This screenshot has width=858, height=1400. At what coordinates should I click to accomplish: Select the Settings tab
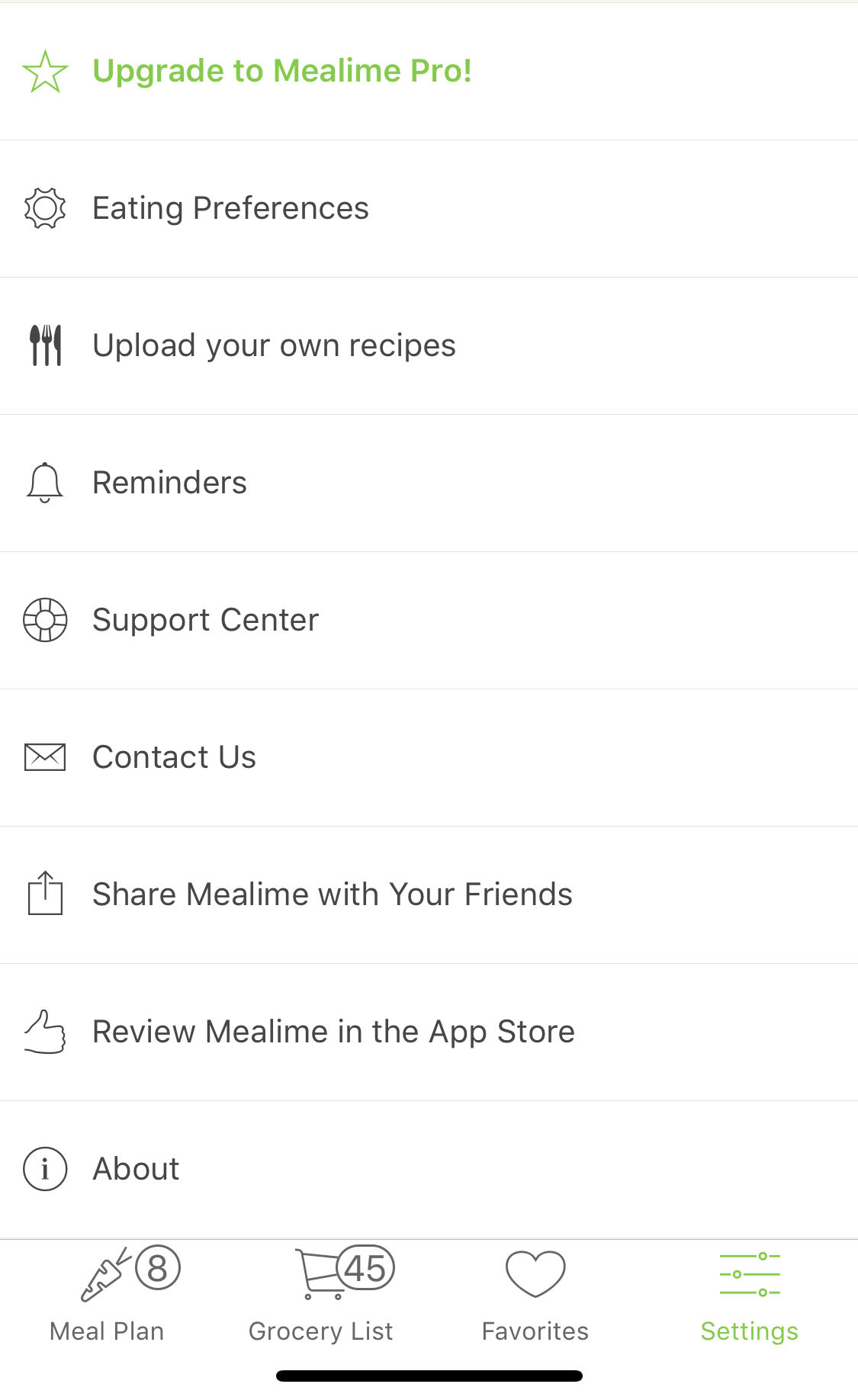tap(749, 1296)
